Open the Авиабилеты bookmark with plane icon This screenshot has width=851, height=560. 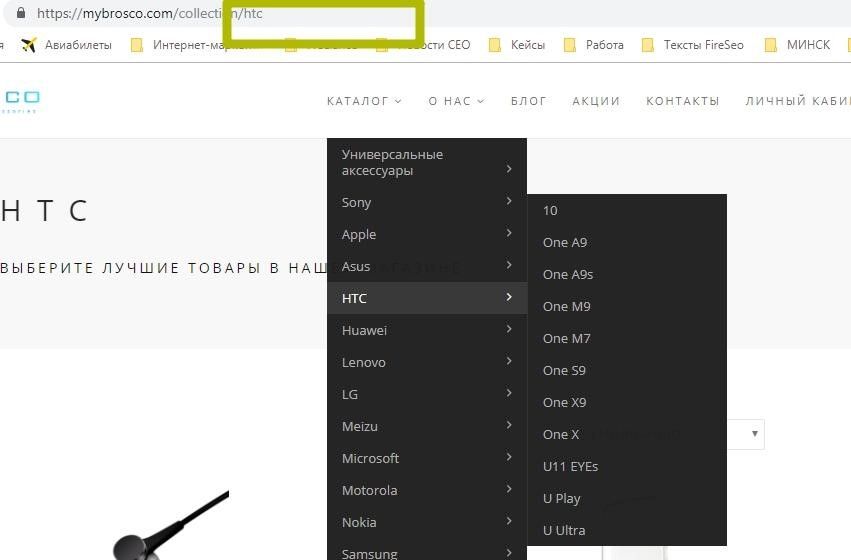pyautogui.click(x=66, y=45)
